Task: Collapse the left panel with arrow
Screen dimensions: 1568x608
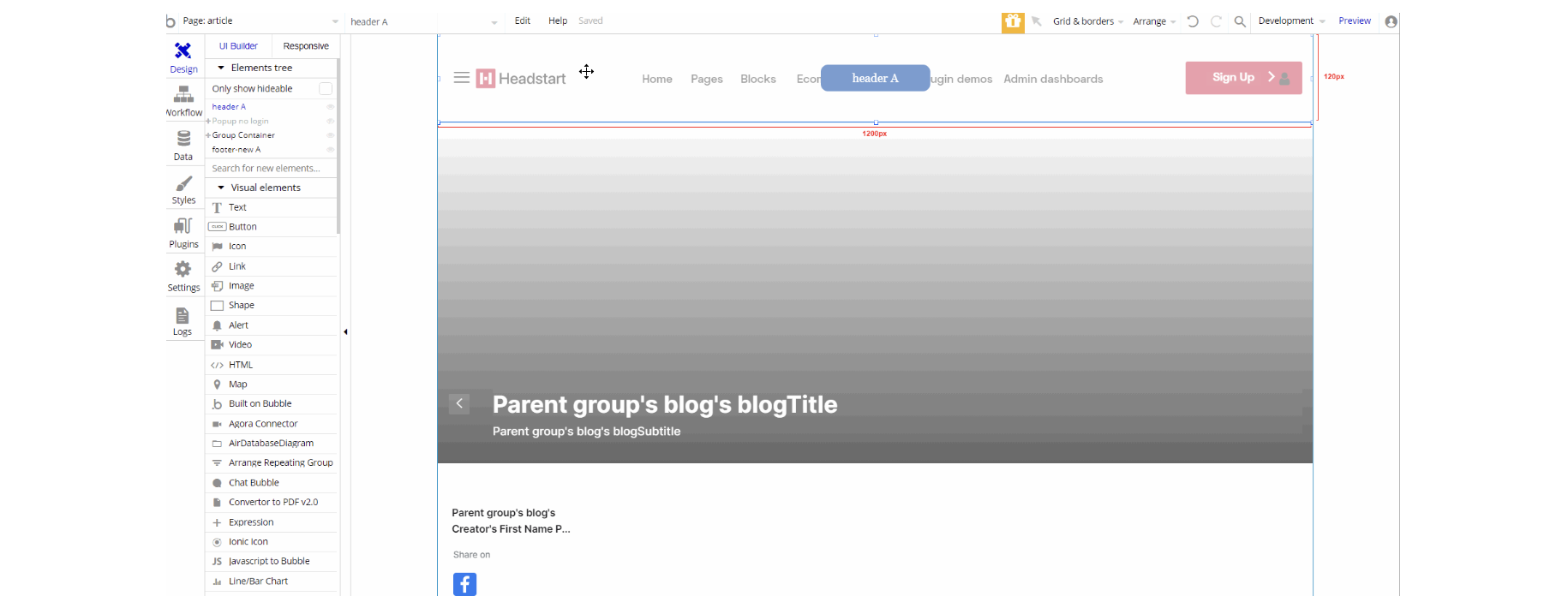Action: tap(345, 332)
